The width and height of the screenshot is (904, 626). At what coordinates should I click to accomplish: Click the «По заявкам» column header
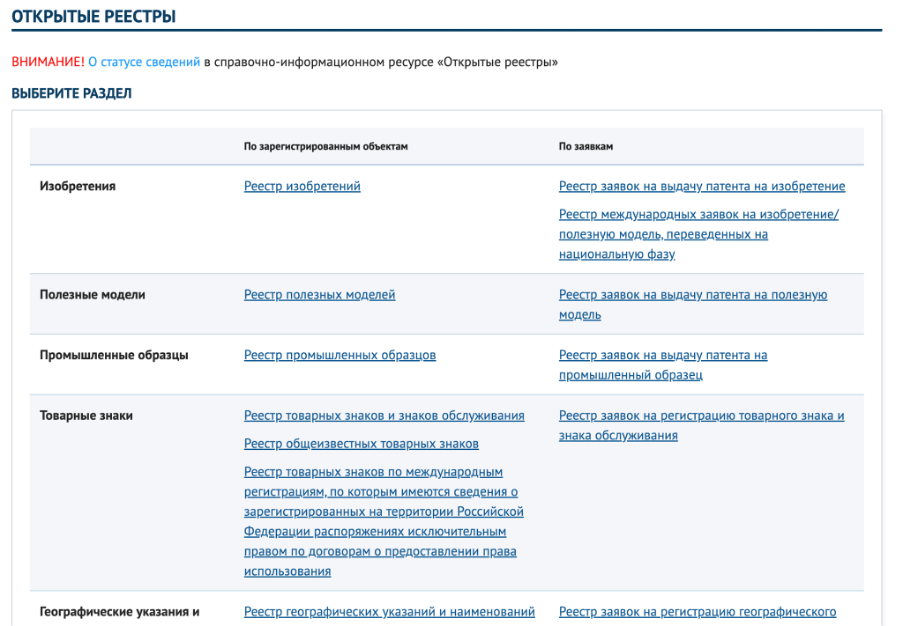point(586,146)
